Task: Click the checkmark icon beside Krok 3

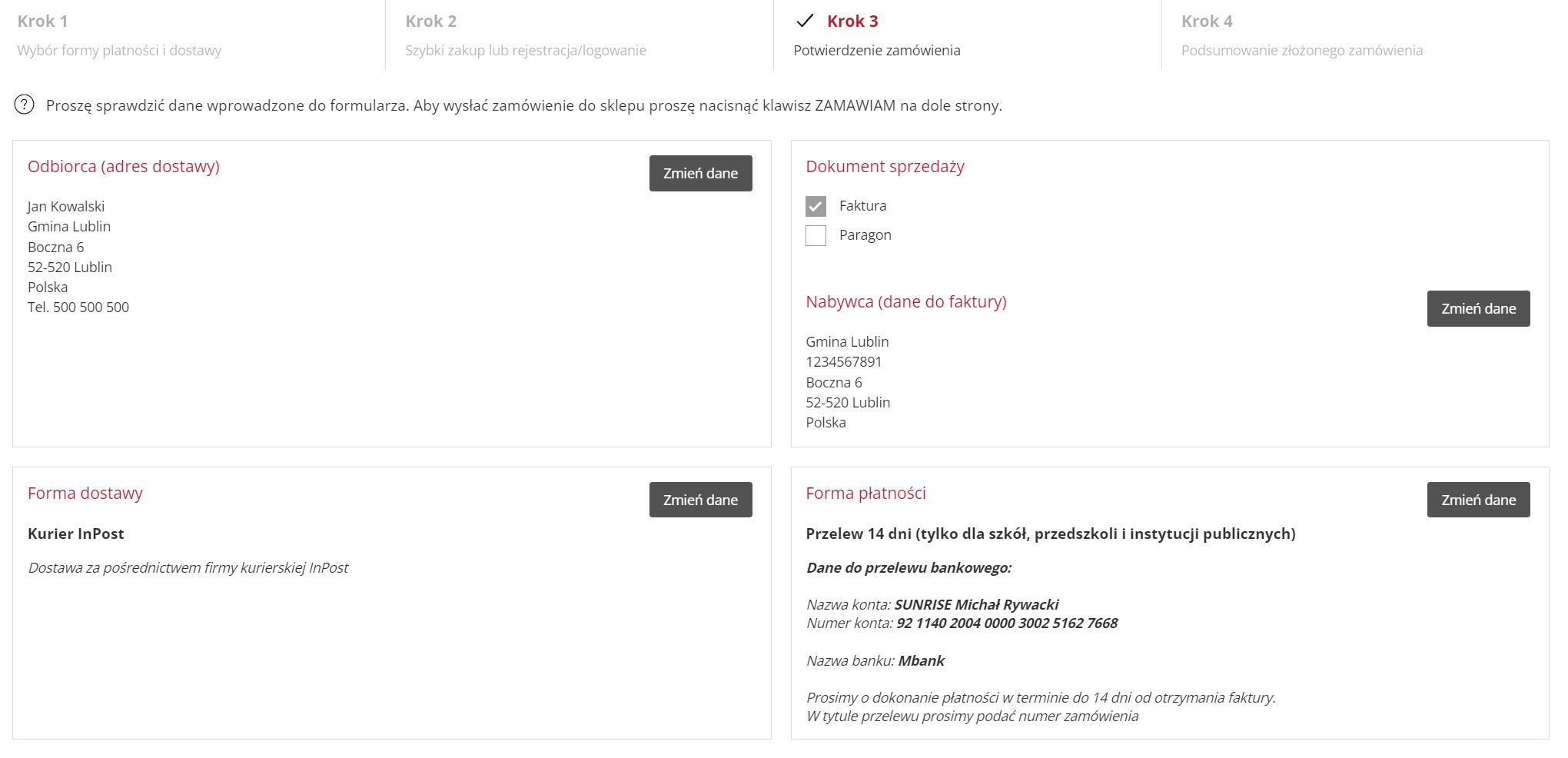Action: point(805,21)
